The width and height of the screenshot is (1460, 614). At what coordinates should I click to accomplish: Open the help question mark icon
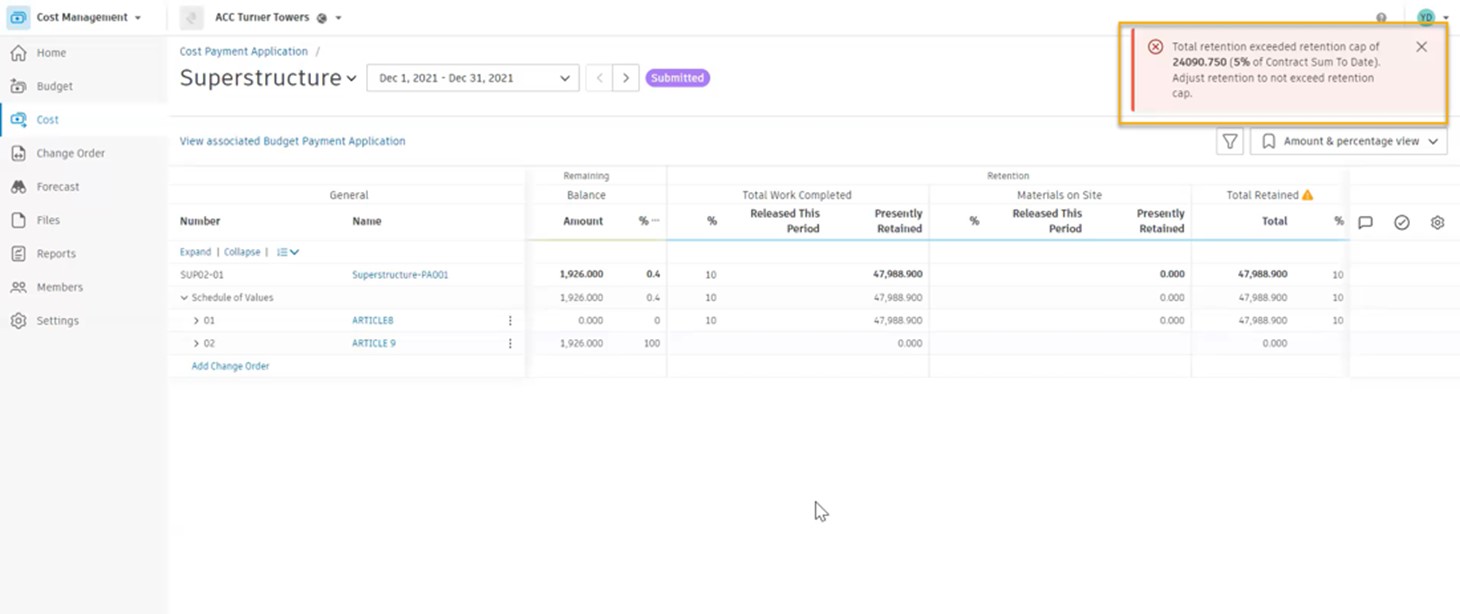1381,18
